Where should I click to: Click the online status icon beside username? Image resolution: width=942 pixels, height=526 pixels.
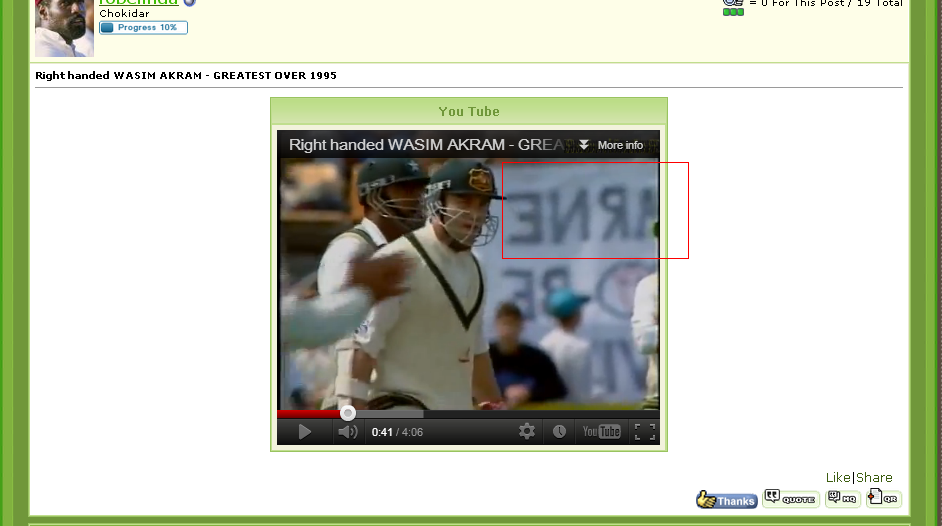coord(189,2)
